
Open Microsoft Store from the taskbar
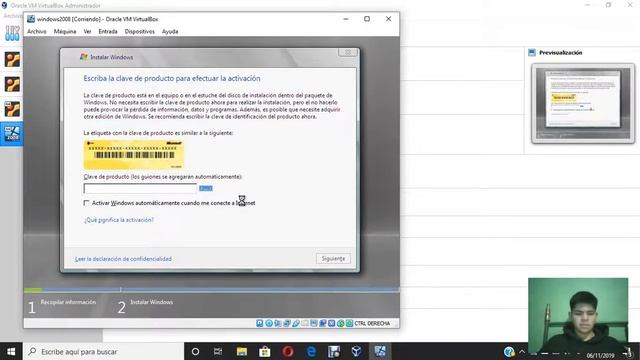pyautogui.click(x=264, y=351)
